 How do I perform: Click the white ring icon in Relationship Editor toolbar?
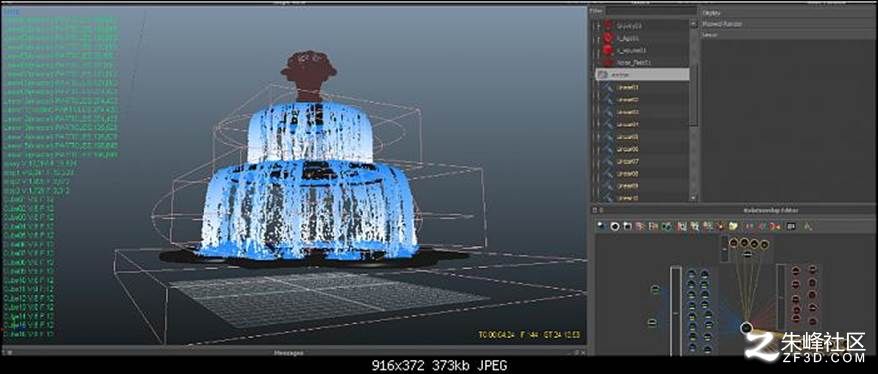pyautogui.click(x=615, y=226)
